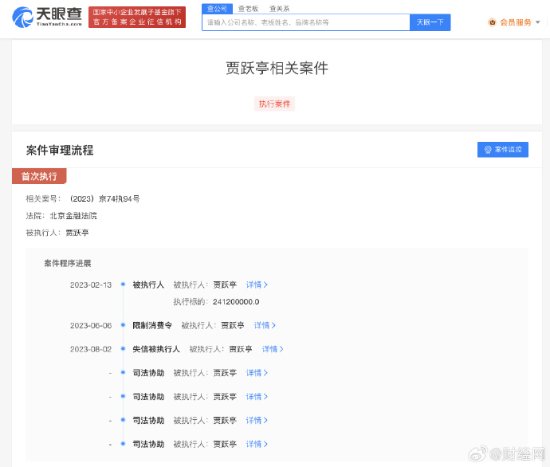550x467 pixels.
Task: Click the 2023-06-06 timeline dot
Action: pyautogui.click(x=123, y=325)
